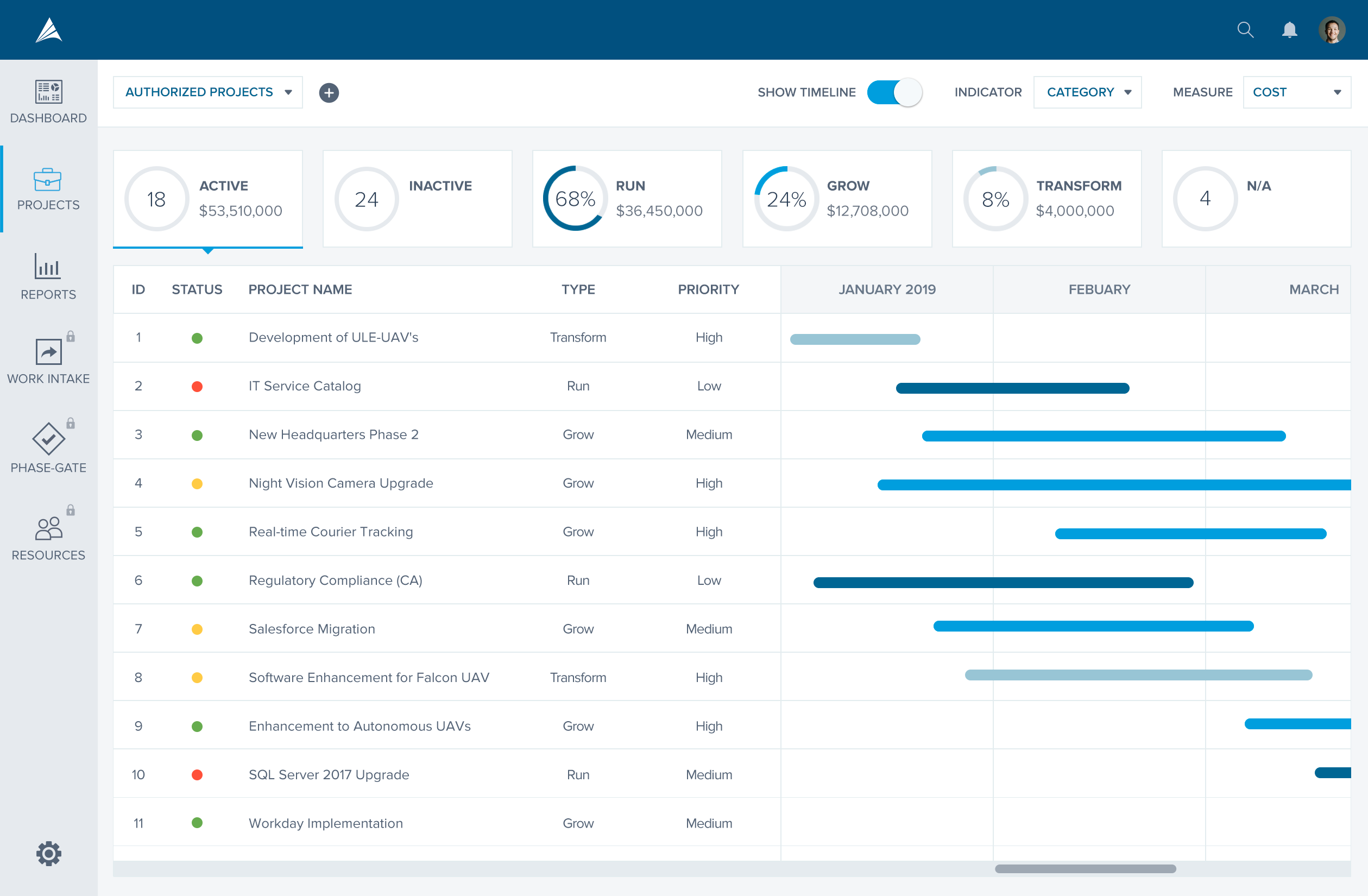Click the January 2019 timeline header

(x=887, y=289)
